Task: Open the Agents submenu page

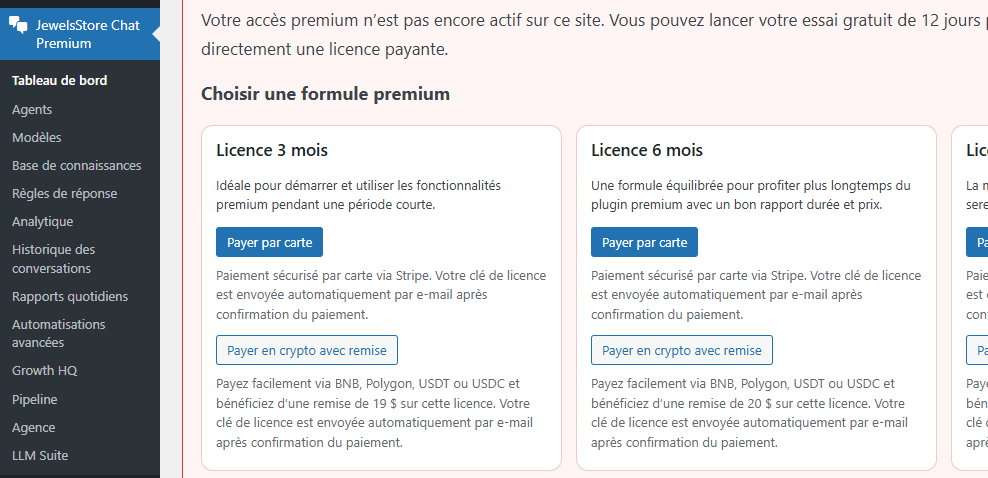Action: tap(32, 110)
